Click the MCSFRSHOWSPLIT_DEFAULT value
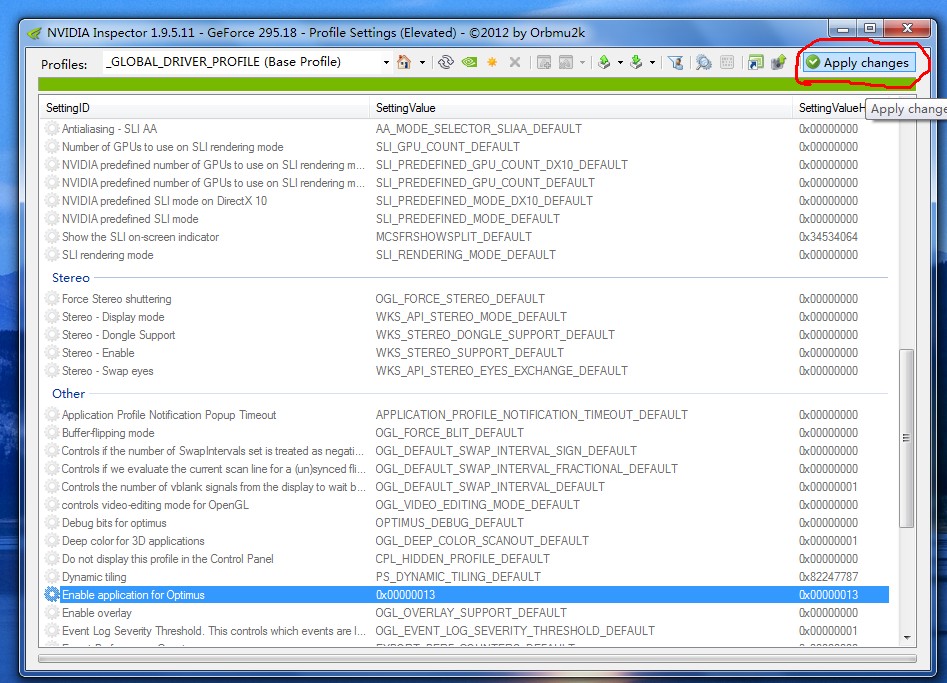The image size is (947, 683). (x=454, y=237)
